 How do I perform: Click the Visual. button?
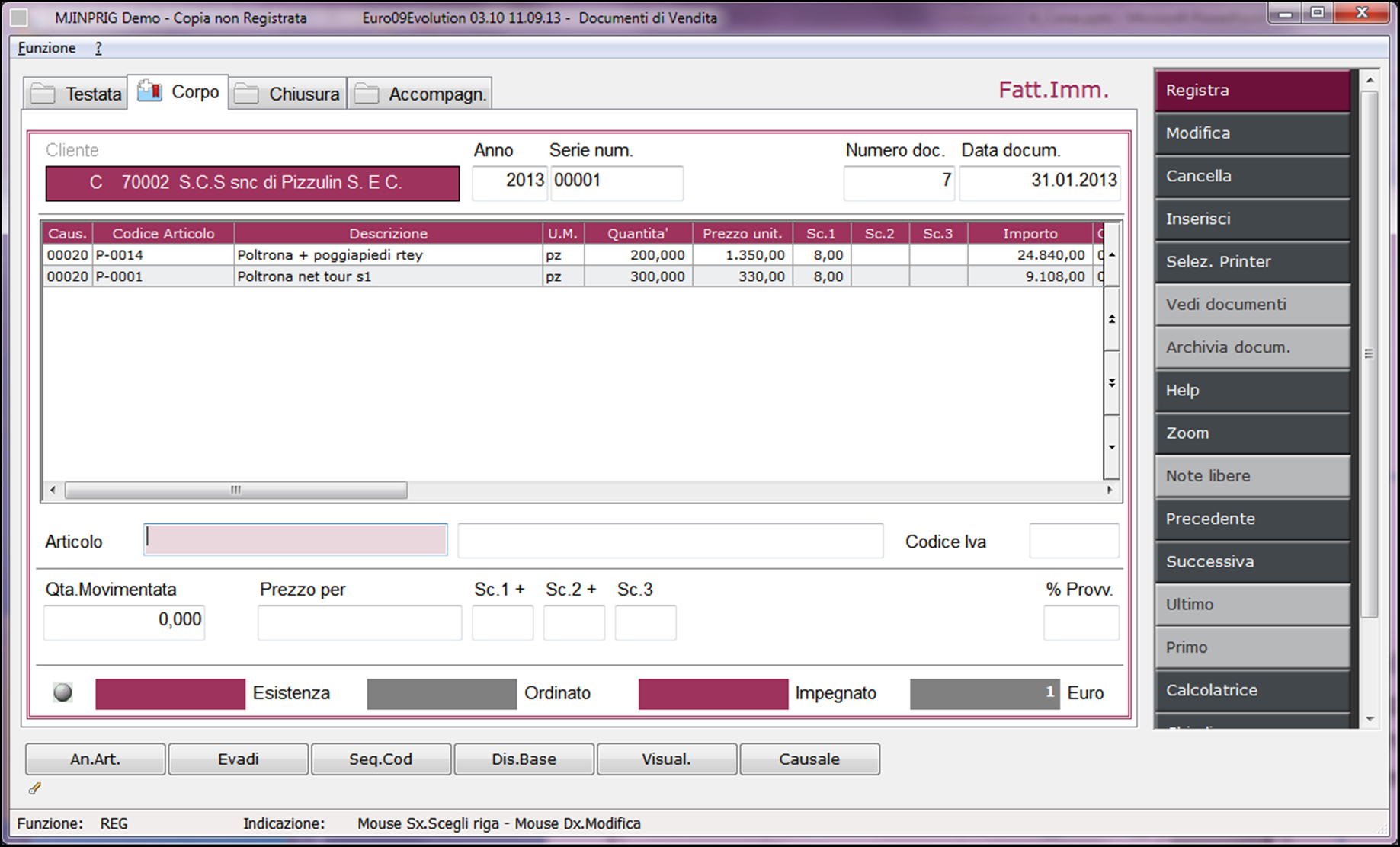(x=667, y=759)
